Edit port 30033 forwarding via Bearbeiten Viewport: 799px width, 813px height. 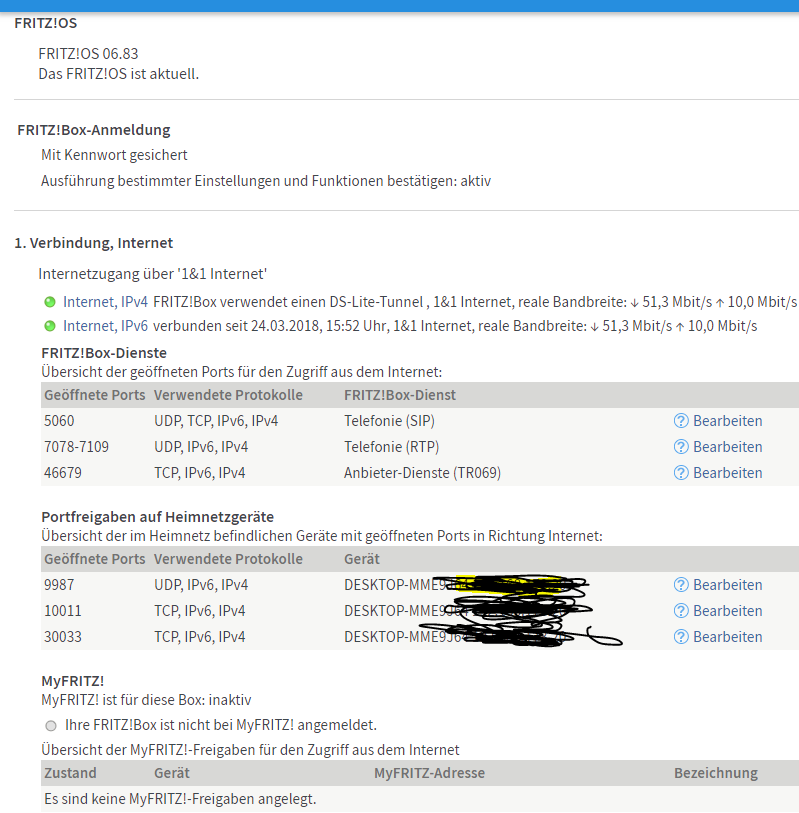pyautogui.click(x=727, y=636)
